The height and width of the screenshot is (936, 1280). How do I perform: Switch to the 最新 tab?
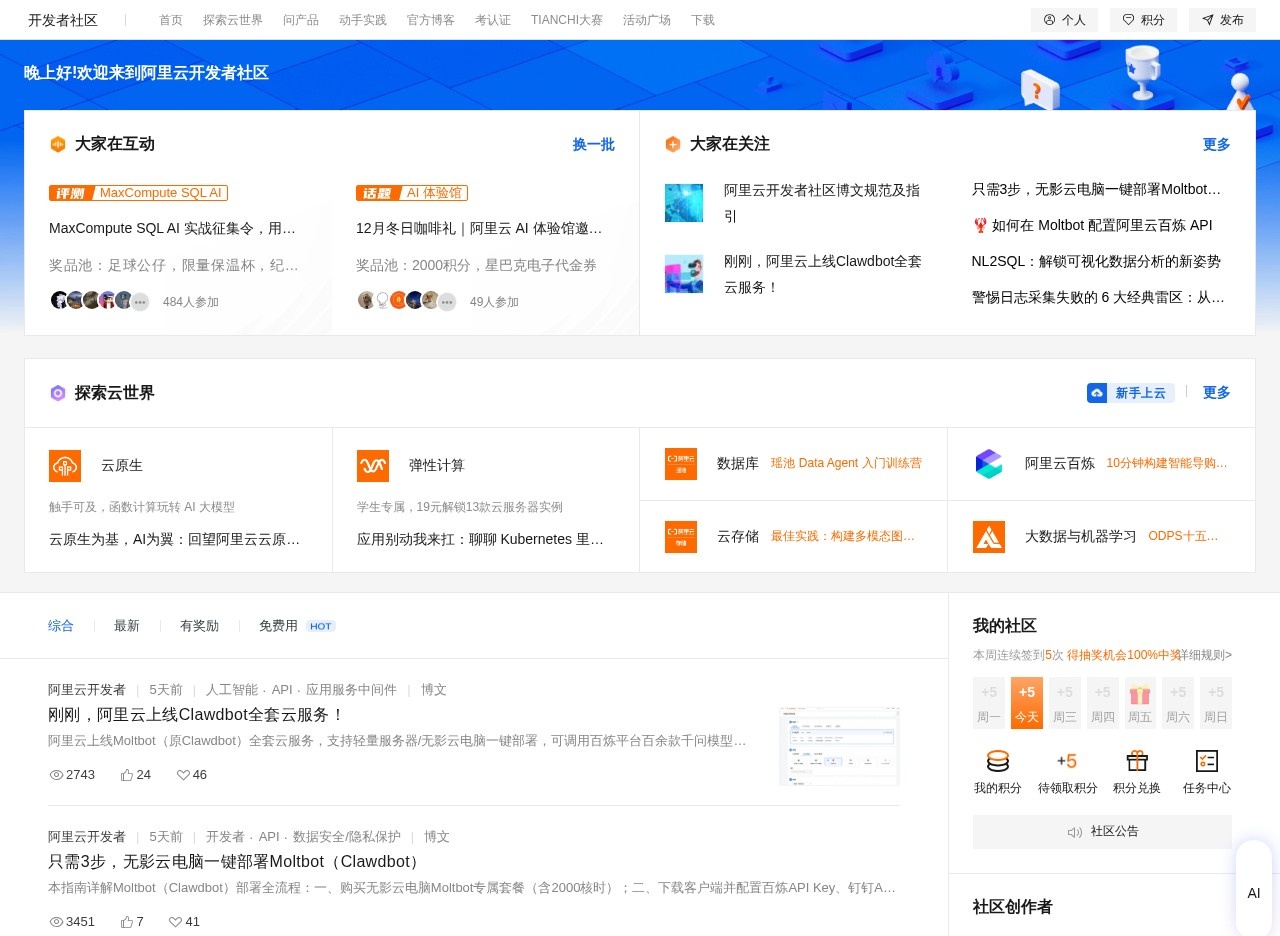click(126, 625)
